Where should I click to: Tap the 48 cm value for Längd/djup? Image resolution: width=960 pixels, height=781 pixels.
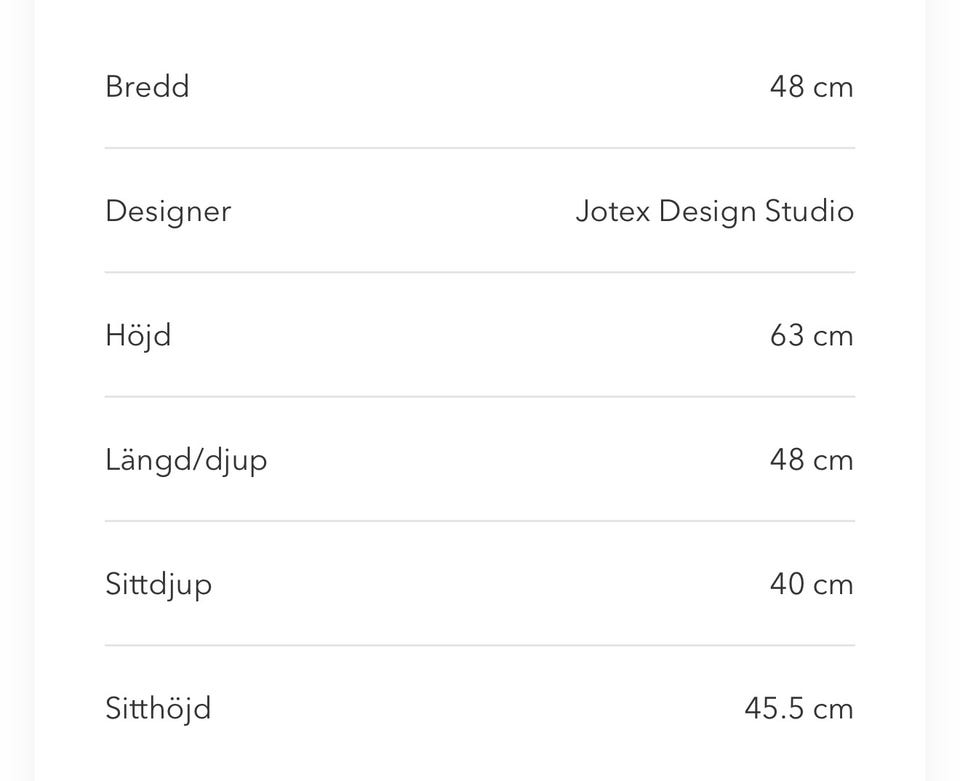[811, 460]
